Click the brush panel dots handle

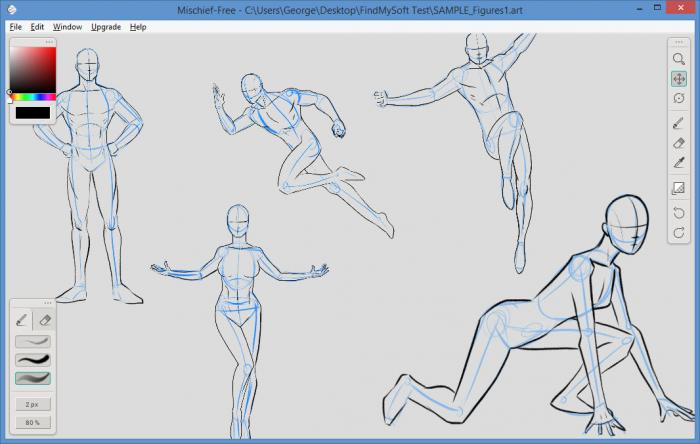(48, 303)
